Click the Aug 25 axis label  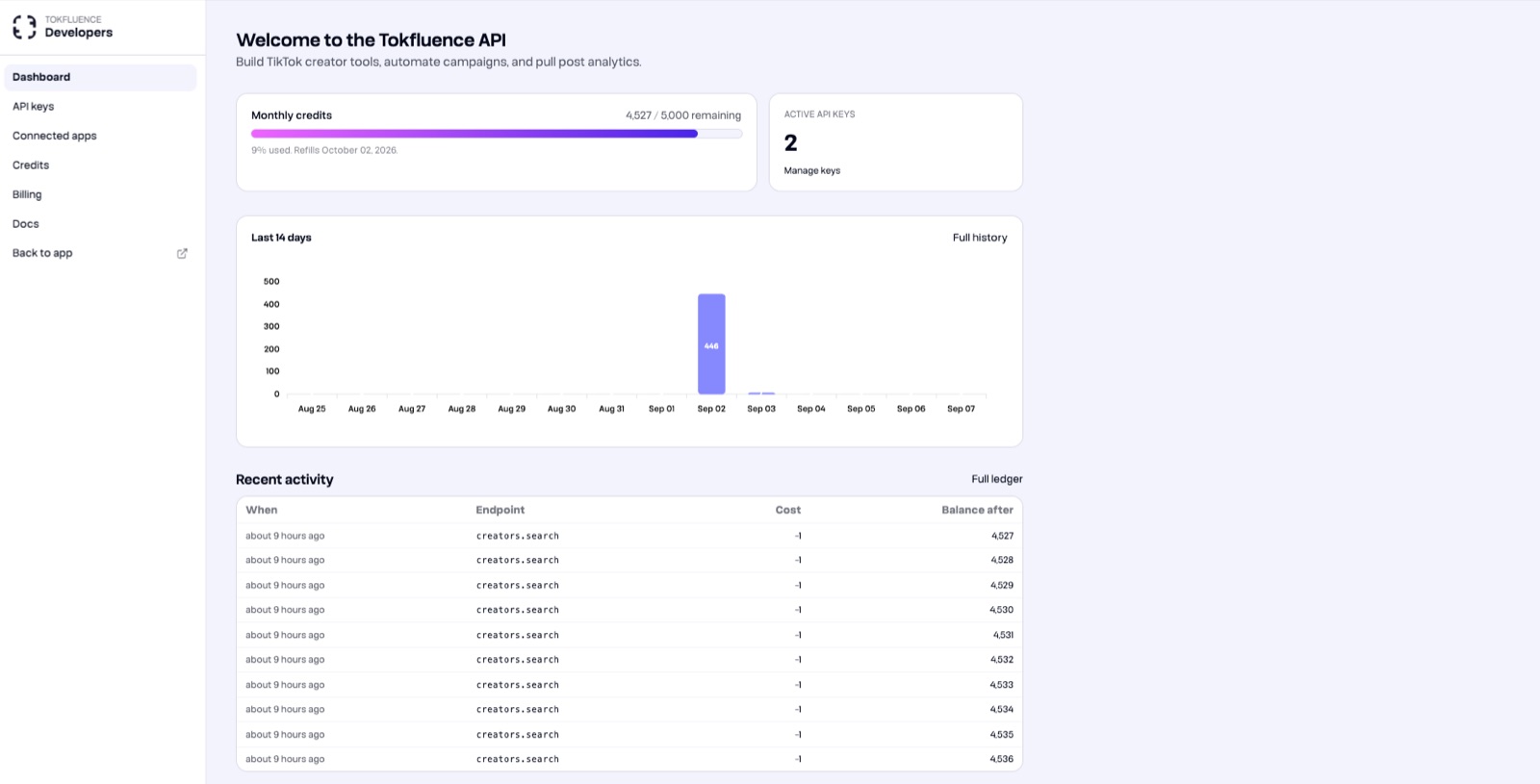312,409
